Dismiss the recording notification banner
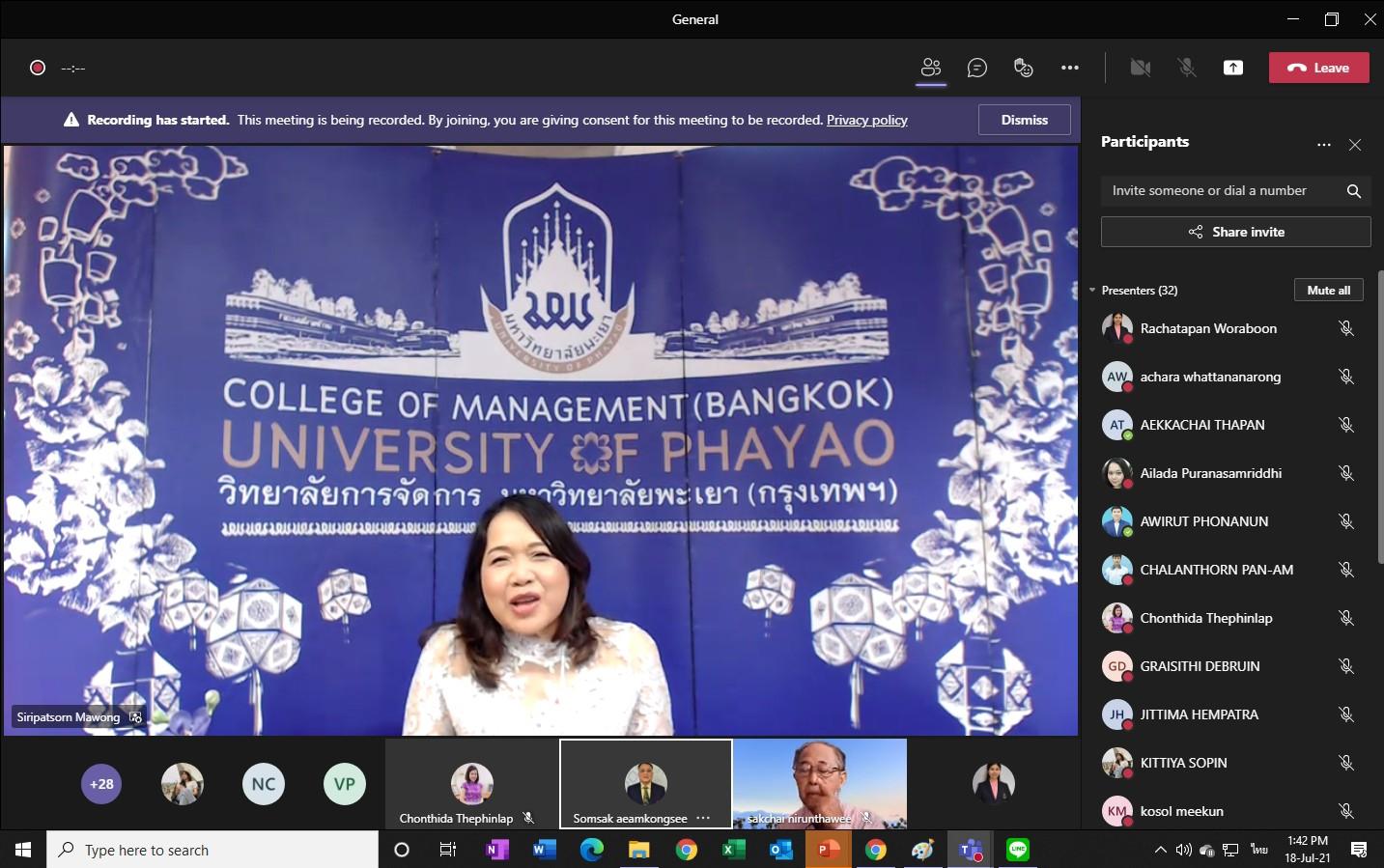1384x868 pixels. pyautogui.click(x=1025, y=120)
